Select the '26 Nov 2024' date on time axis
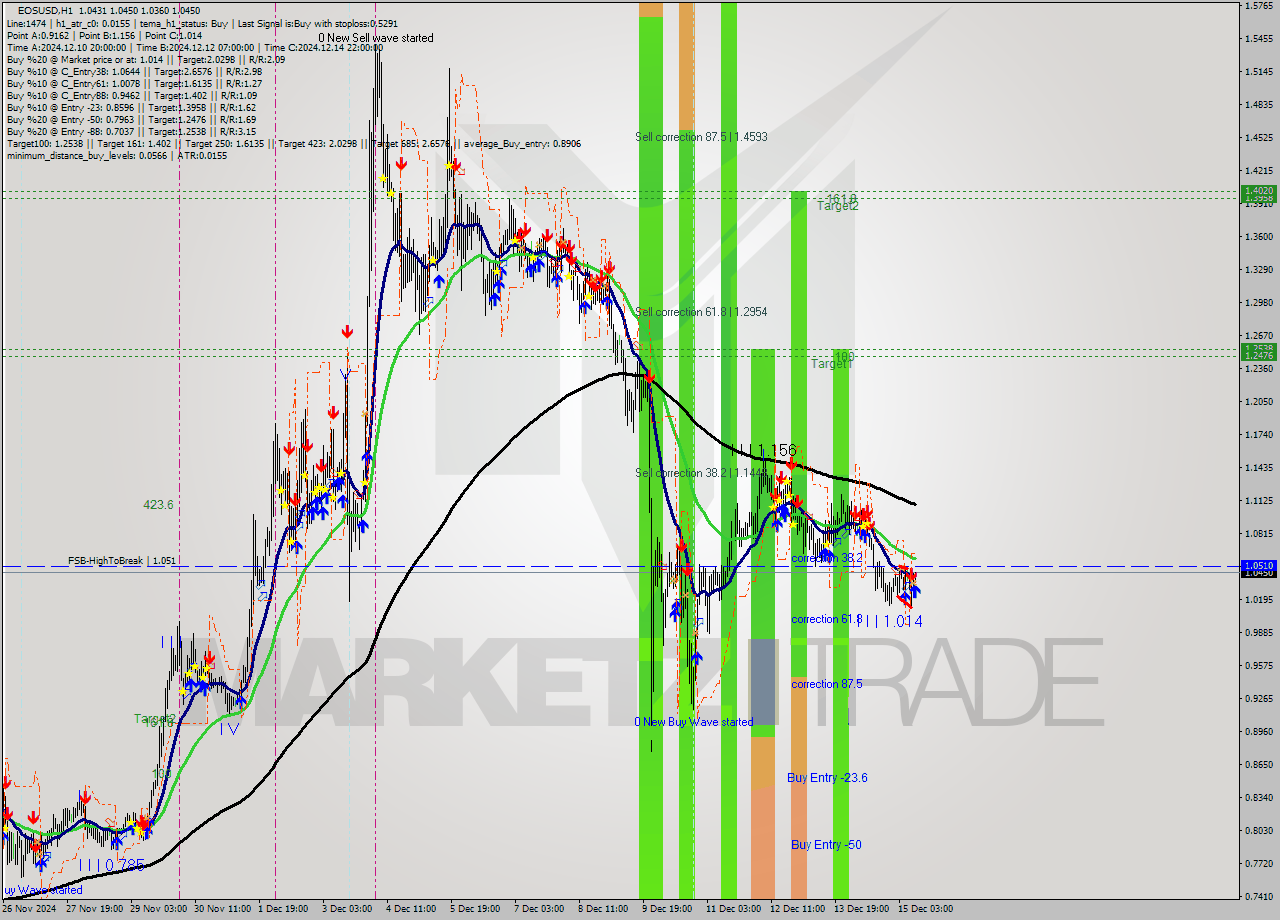Image resolution: width=1280 pixels, height=920 pixels. click(30, 910)
